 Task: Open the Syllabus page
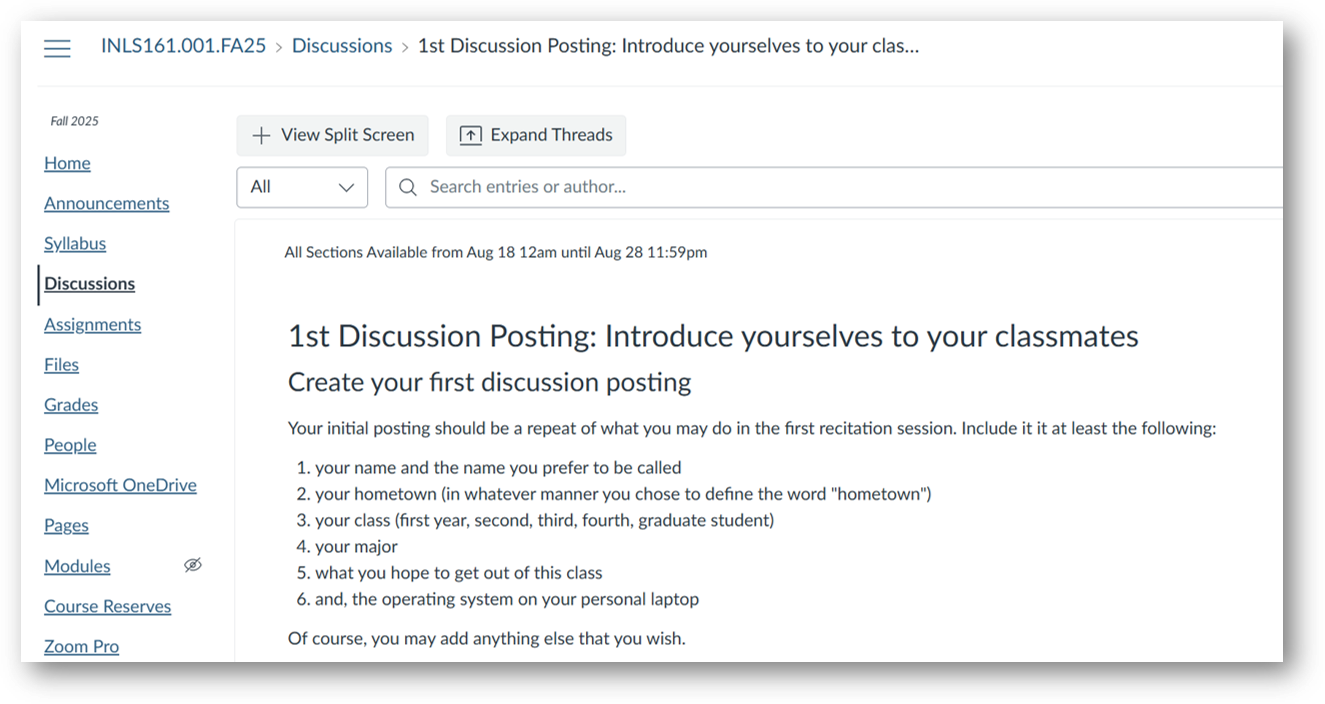pos(75,243)
